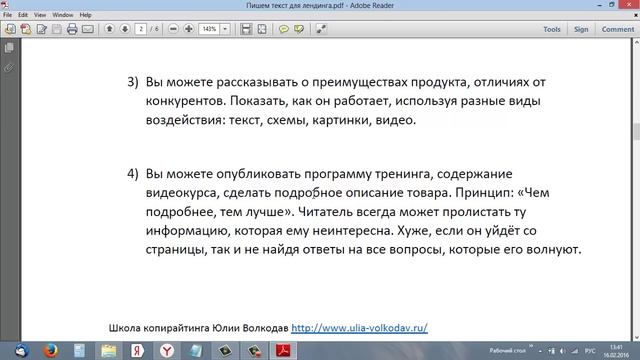The image size is (640, 360).
Task: Click the РУС language indicator
Action: (x=590, y=351)
